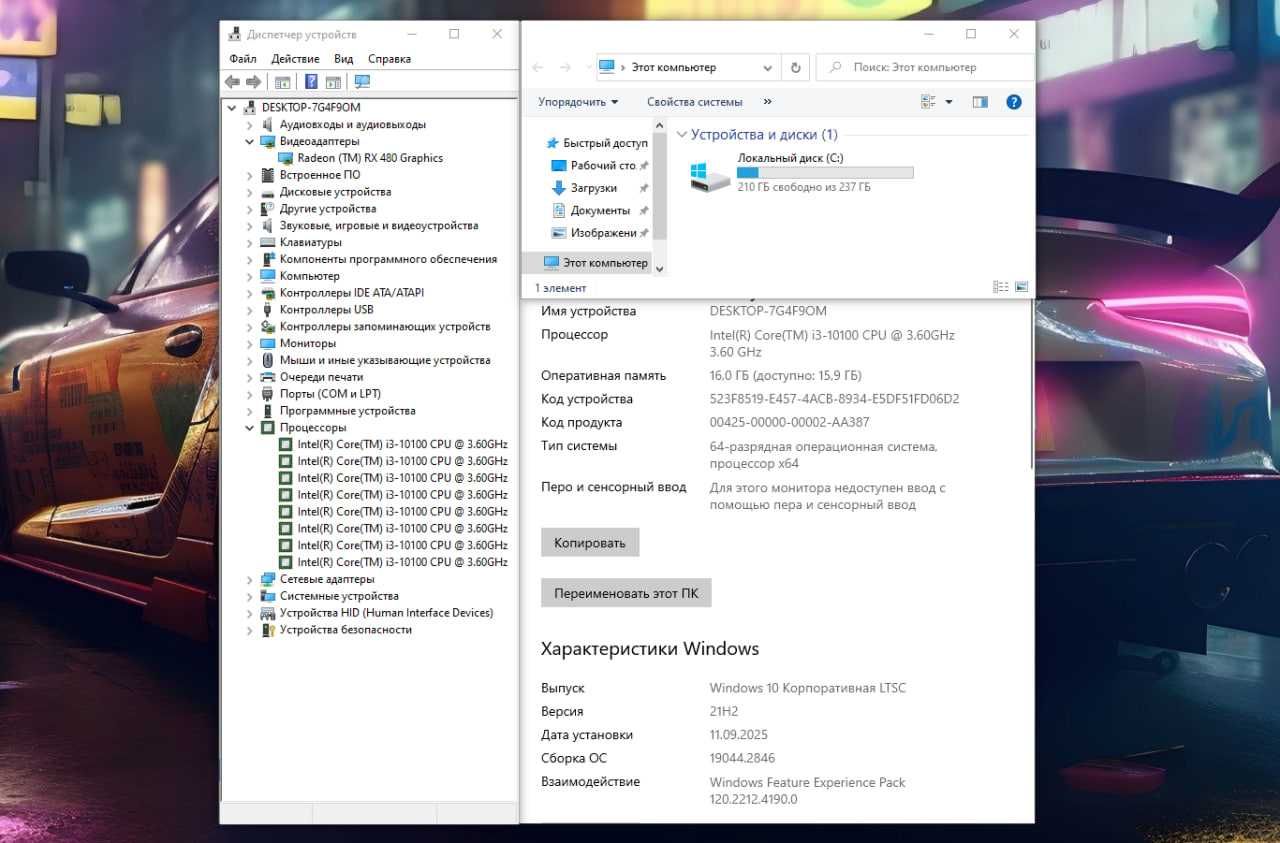Click the Windows 10 Корпоративная LTSC edition text

808,688
